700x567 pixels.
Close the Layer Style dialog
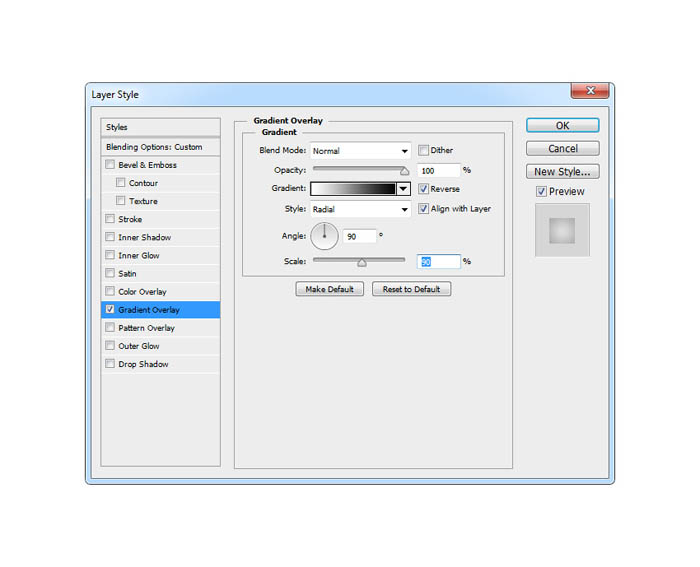pos(590,91)
